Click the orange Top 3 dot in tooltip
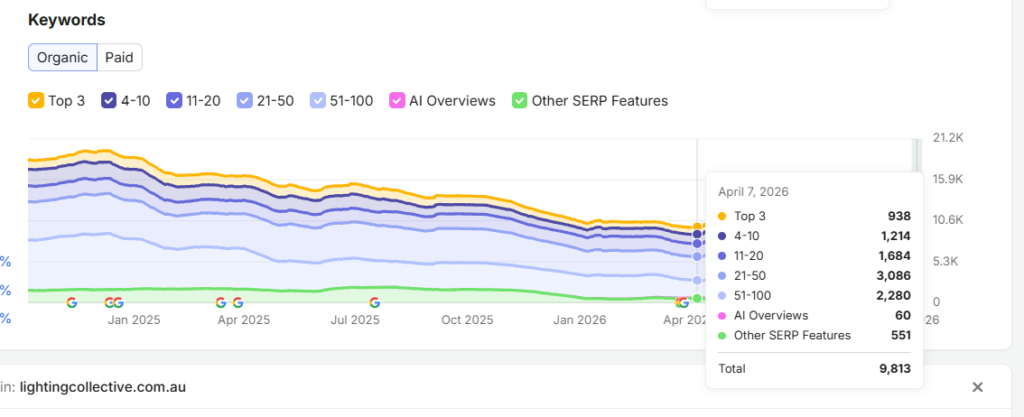Viewport: 1024px width, 417px height. point(722,216)
